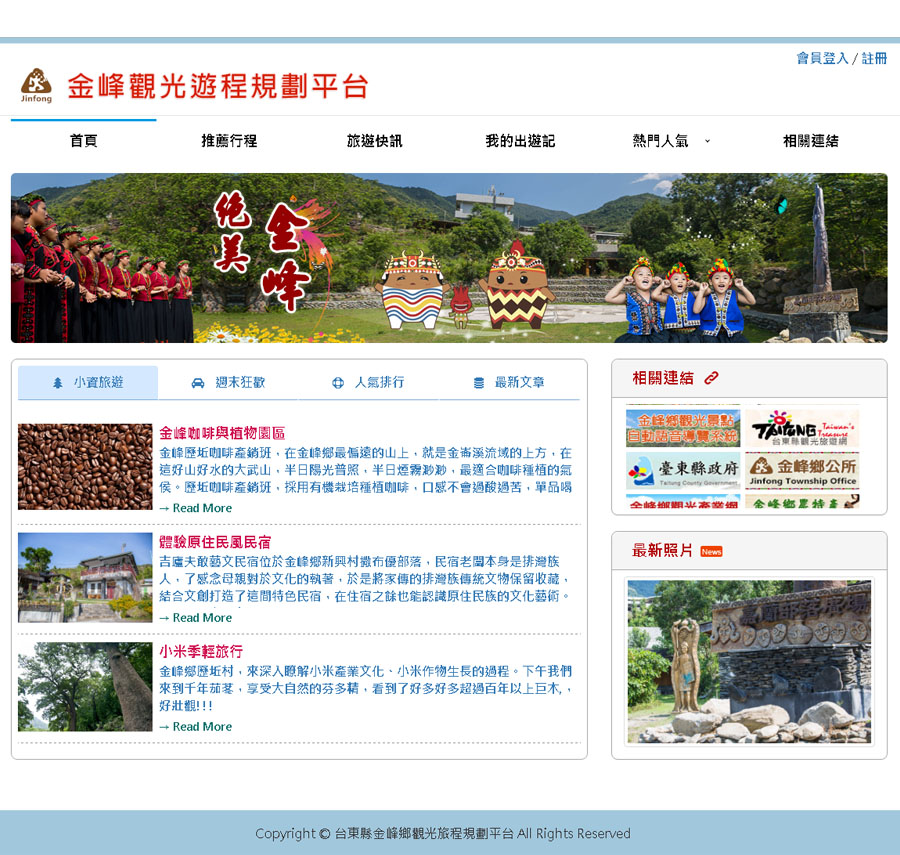Open the 我的出遊記 menu item
Viewport: 900px width, 855px height.
(520, 141)
